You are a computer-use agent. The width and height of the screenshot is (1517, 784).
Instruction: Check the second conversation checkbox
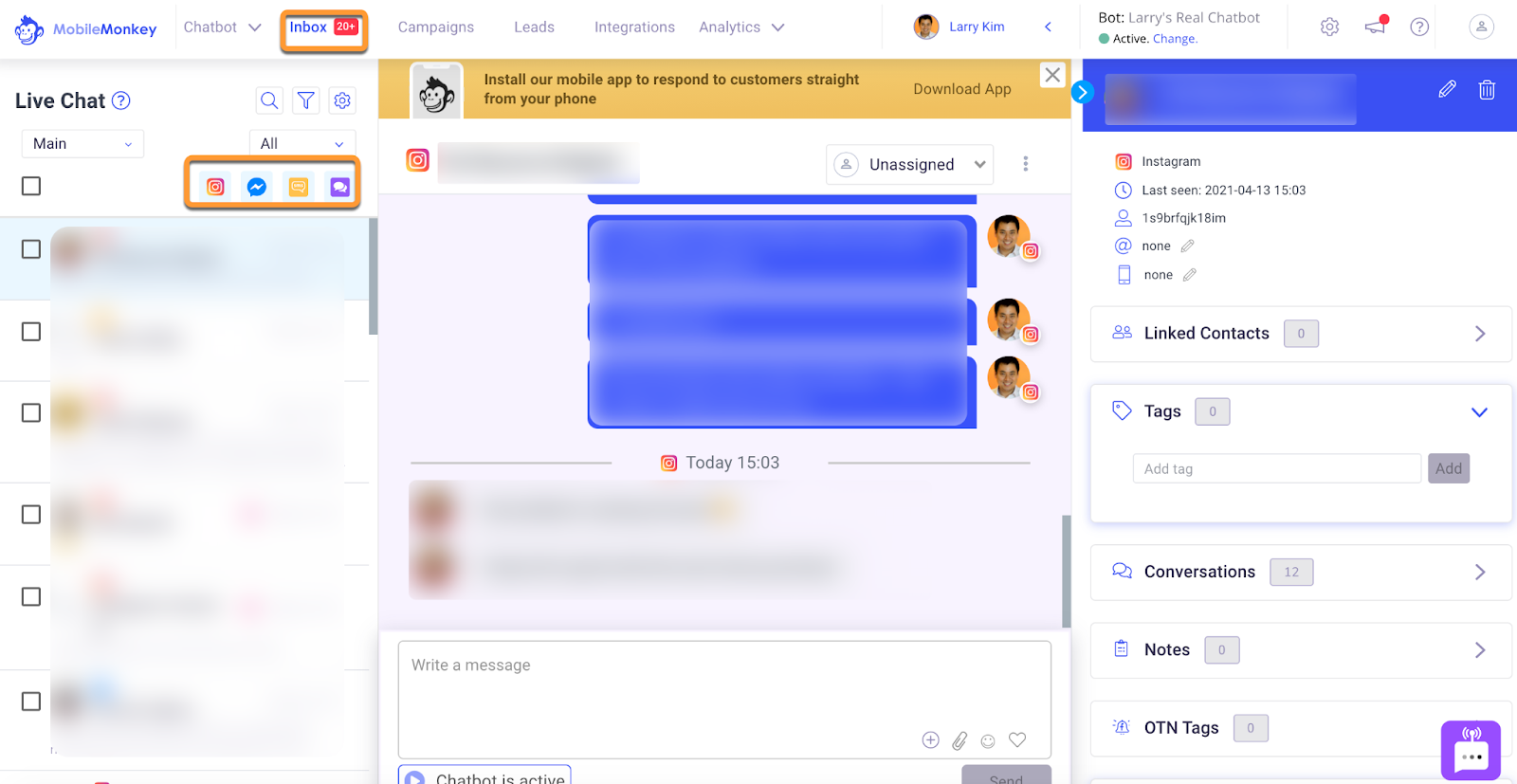[31, 332]
